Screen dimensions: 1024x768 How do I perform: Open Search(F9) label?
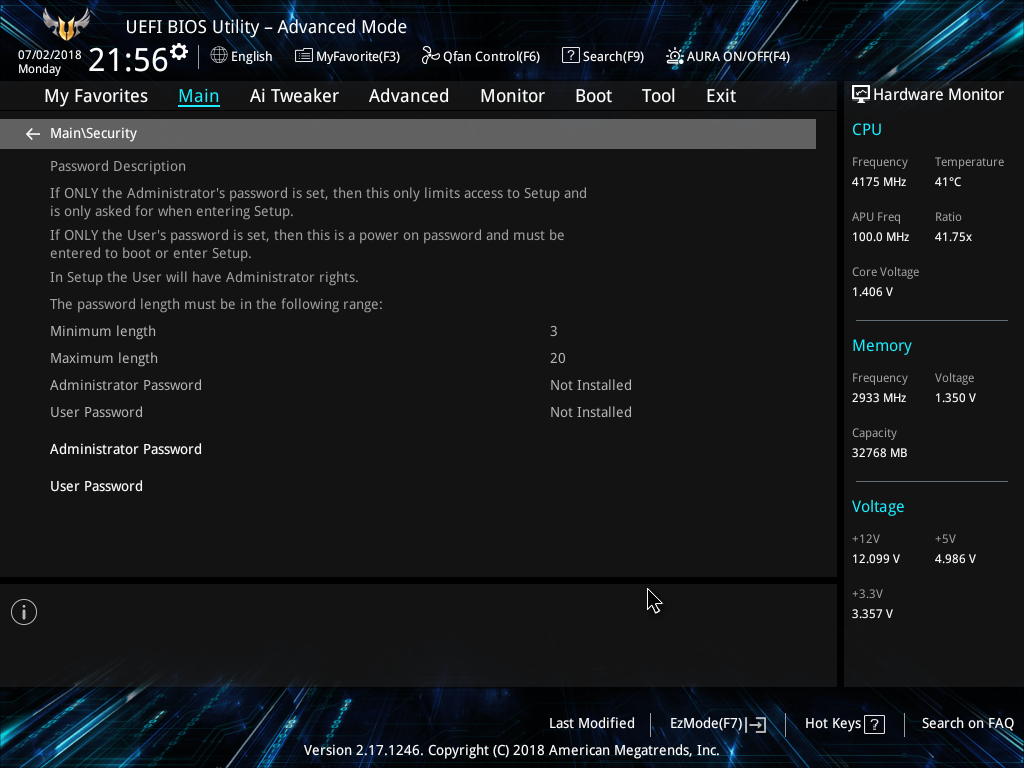(613, 57)
